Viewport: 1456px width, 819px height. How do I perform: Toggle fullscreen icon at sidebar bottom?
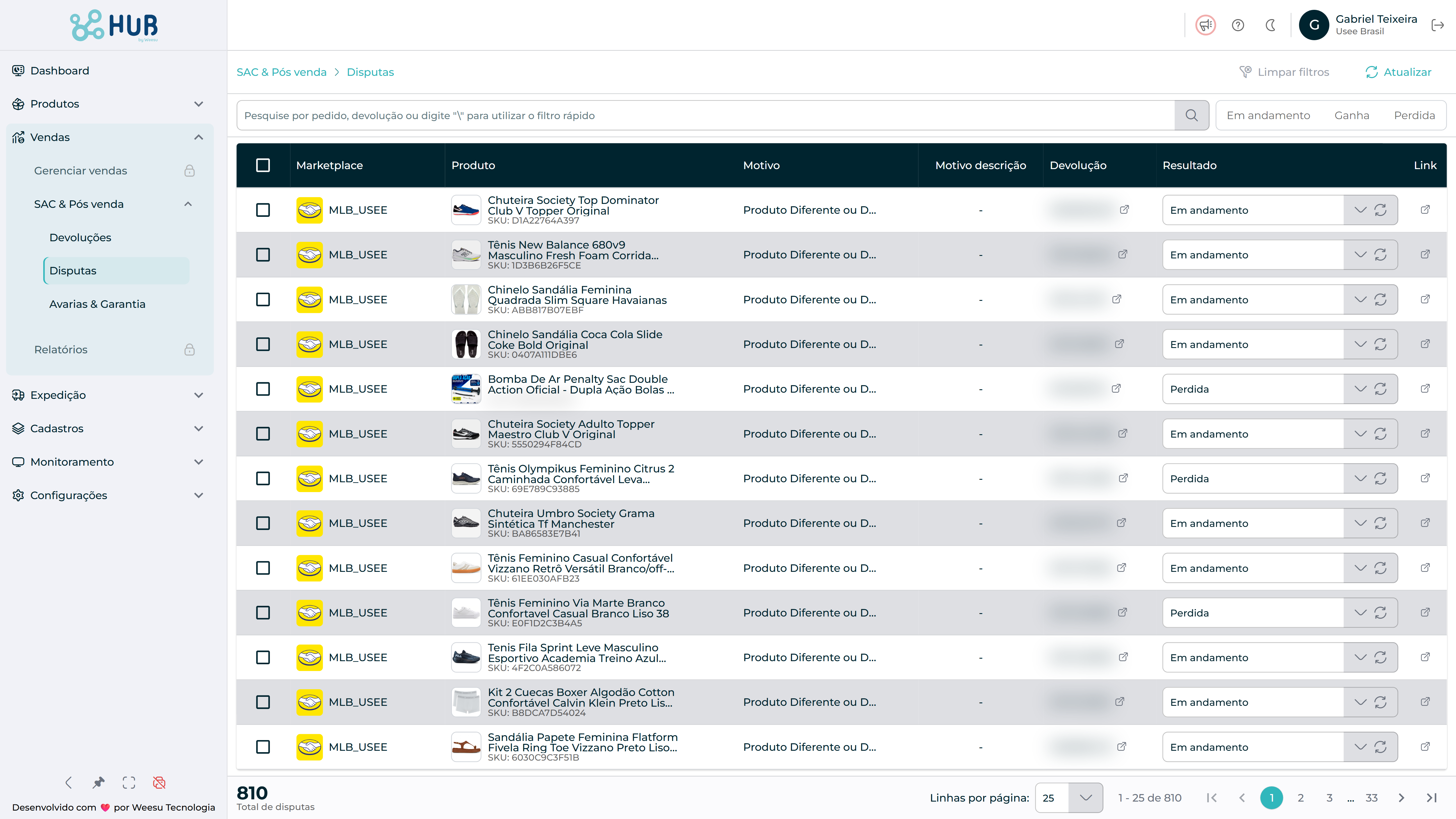pos(129,782)
